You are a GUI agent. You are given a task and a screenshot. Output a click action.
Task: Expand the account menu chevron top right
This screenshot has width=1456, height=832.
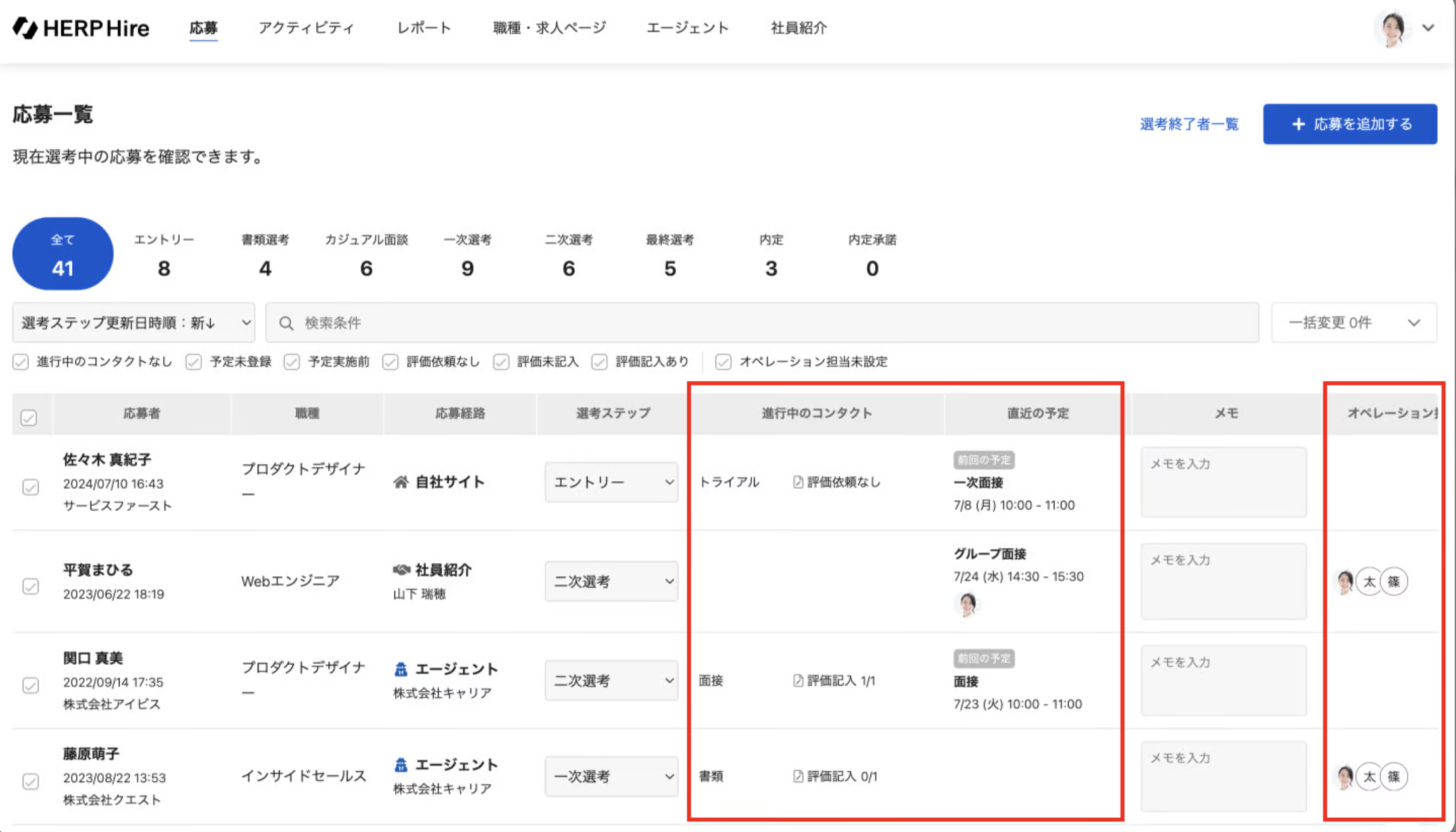pos(1428,28)
